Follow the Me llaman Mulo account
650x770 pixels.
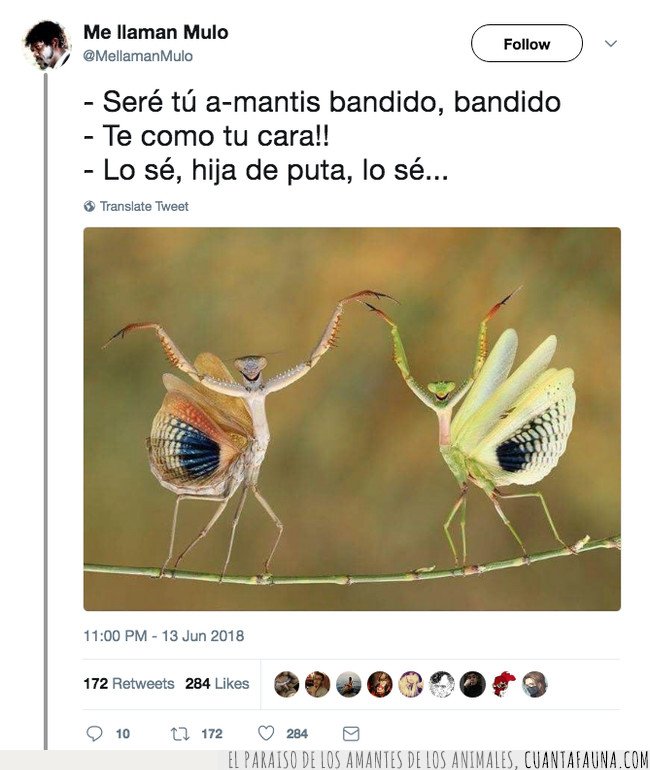point(527,43)
